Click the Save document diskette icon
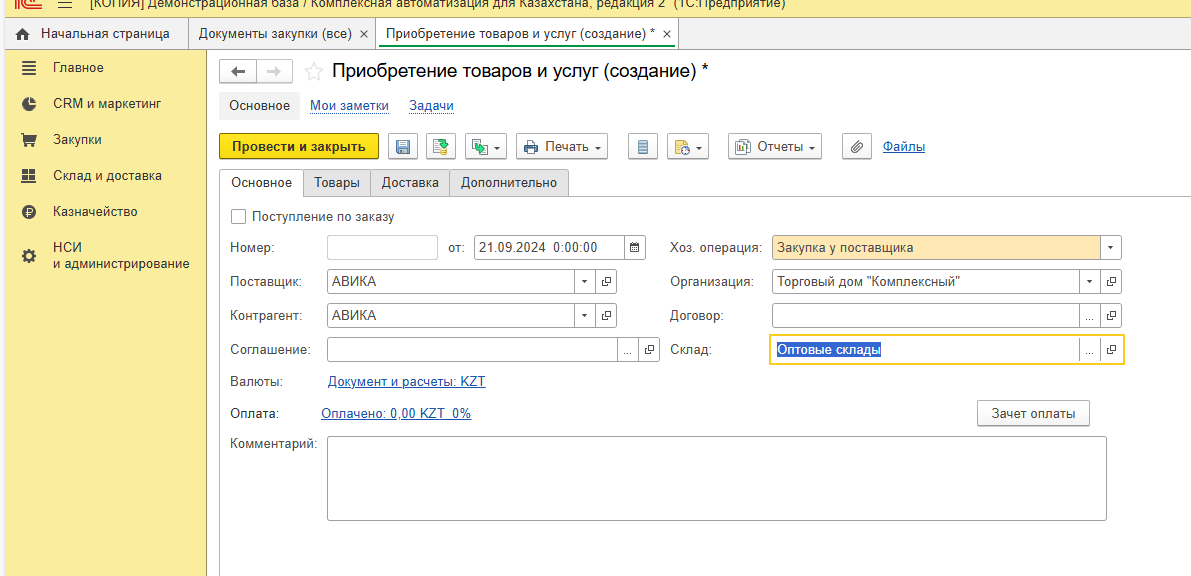 [x=403, y=147]
